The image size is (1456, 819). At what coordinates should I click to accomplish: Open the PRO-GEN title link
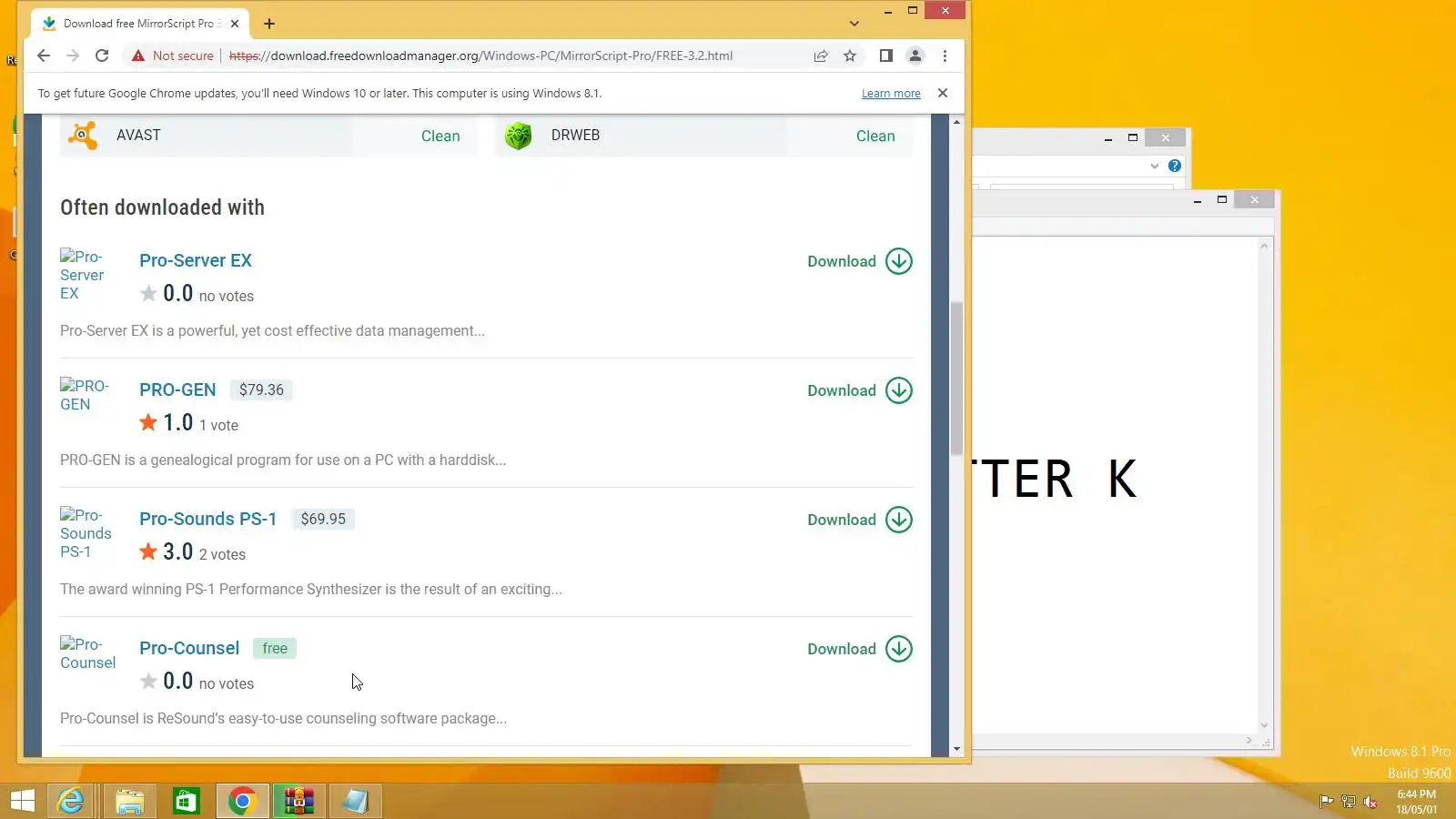[x=177, y=389]
